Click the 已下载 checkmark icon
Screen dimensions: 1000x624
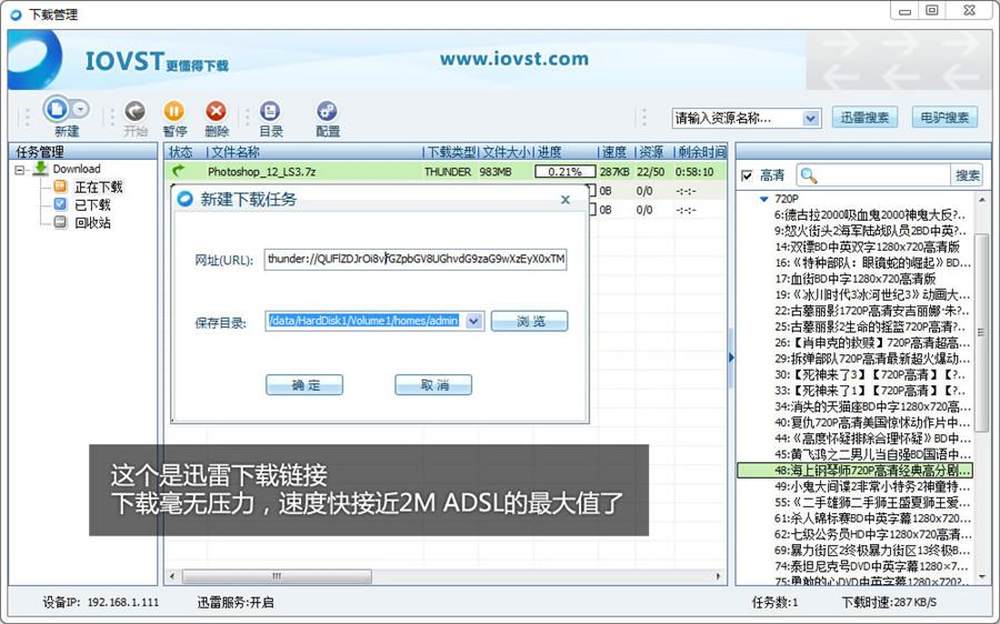[61, 204]
